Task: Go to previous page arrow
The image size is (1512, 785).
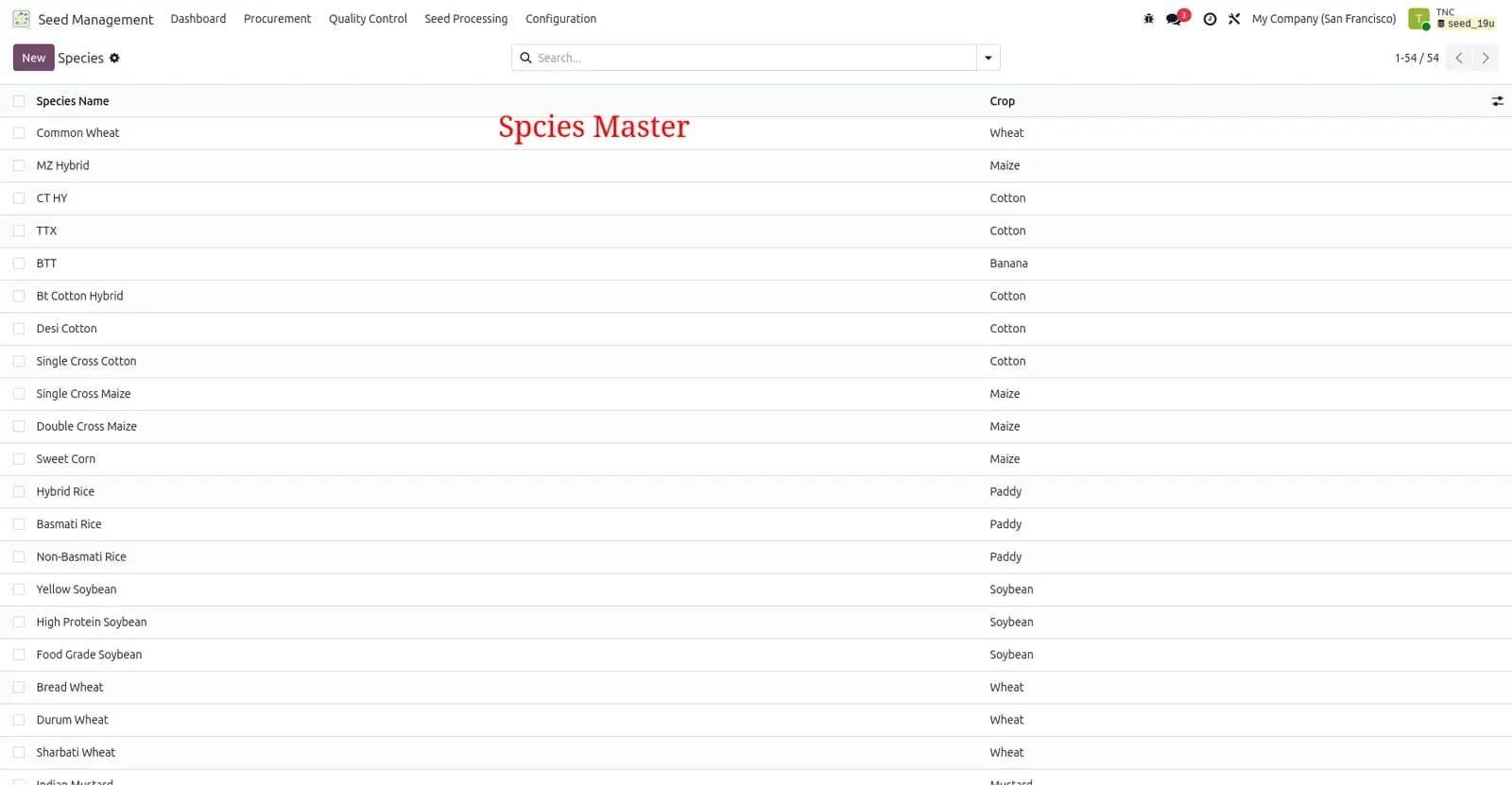Action: pos(1459,58)
